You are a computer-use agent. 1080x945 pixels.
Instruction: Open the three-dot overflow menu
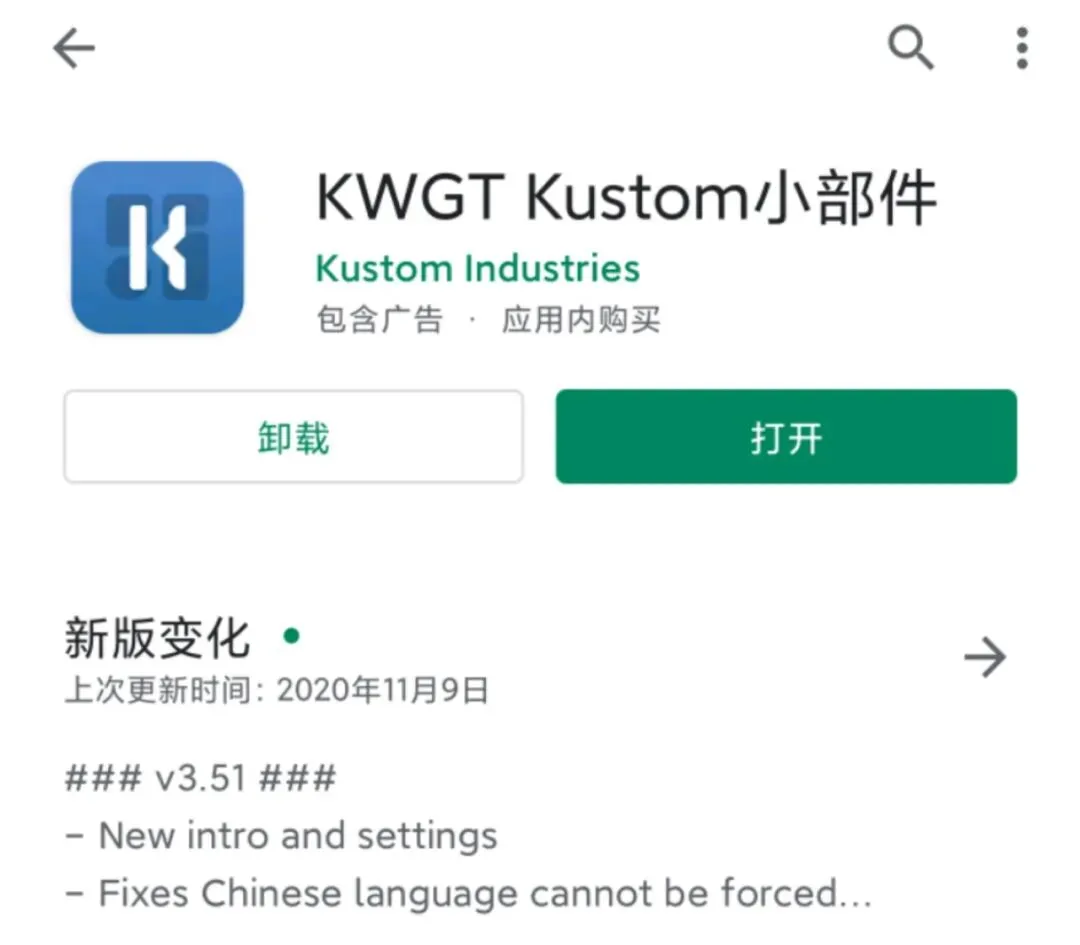pyautogui.click(x=1022, y=48)
